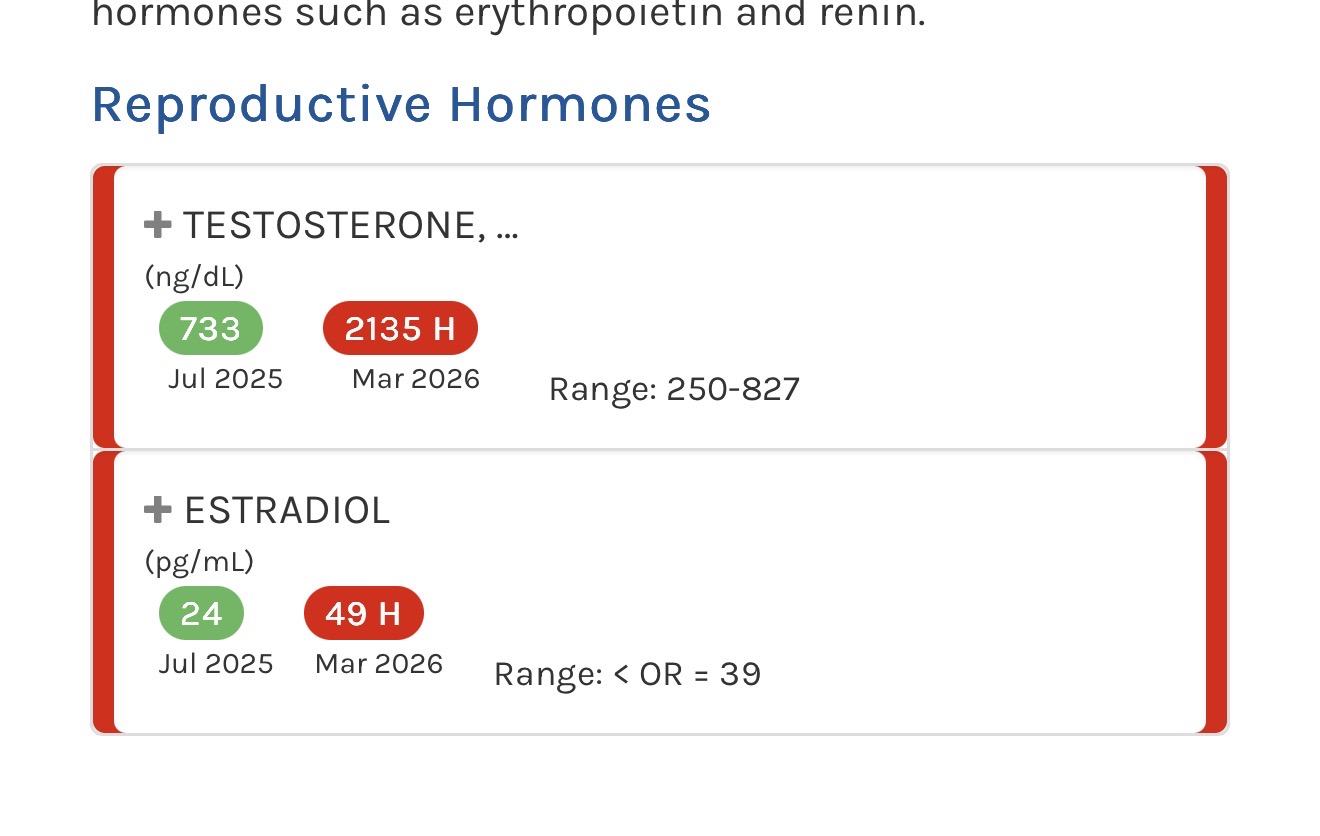Expand the Testosterone row plus icon
1320x836 pixels.
click(x=158, y=225)
